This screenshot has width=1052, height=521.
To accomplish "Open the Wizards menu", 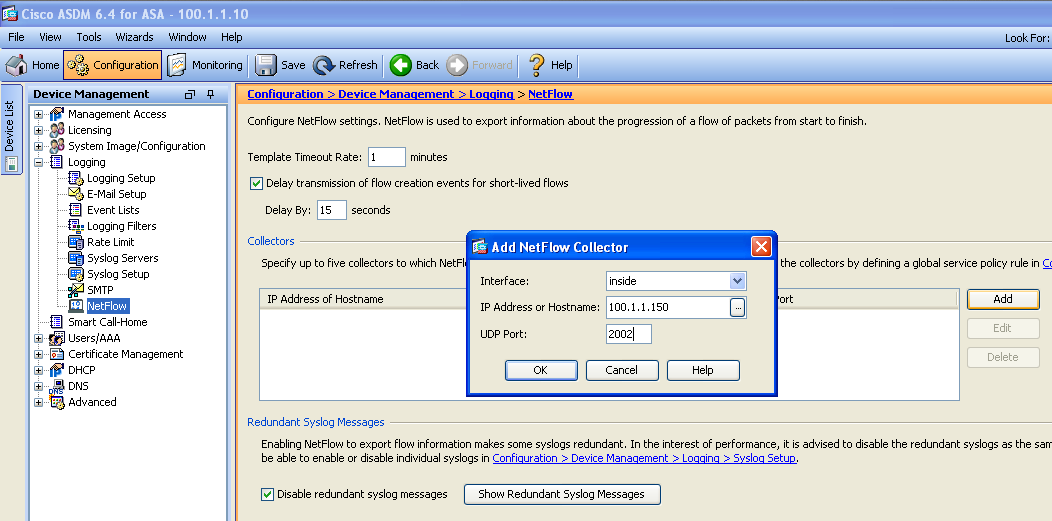I will coord(134,37).
